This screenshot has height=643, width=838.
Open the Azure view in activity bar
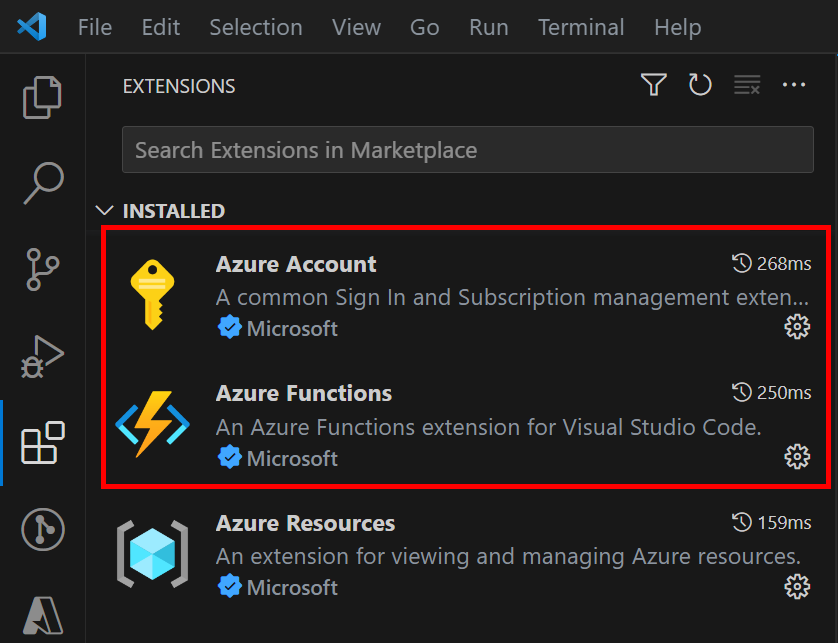point(42,615)
